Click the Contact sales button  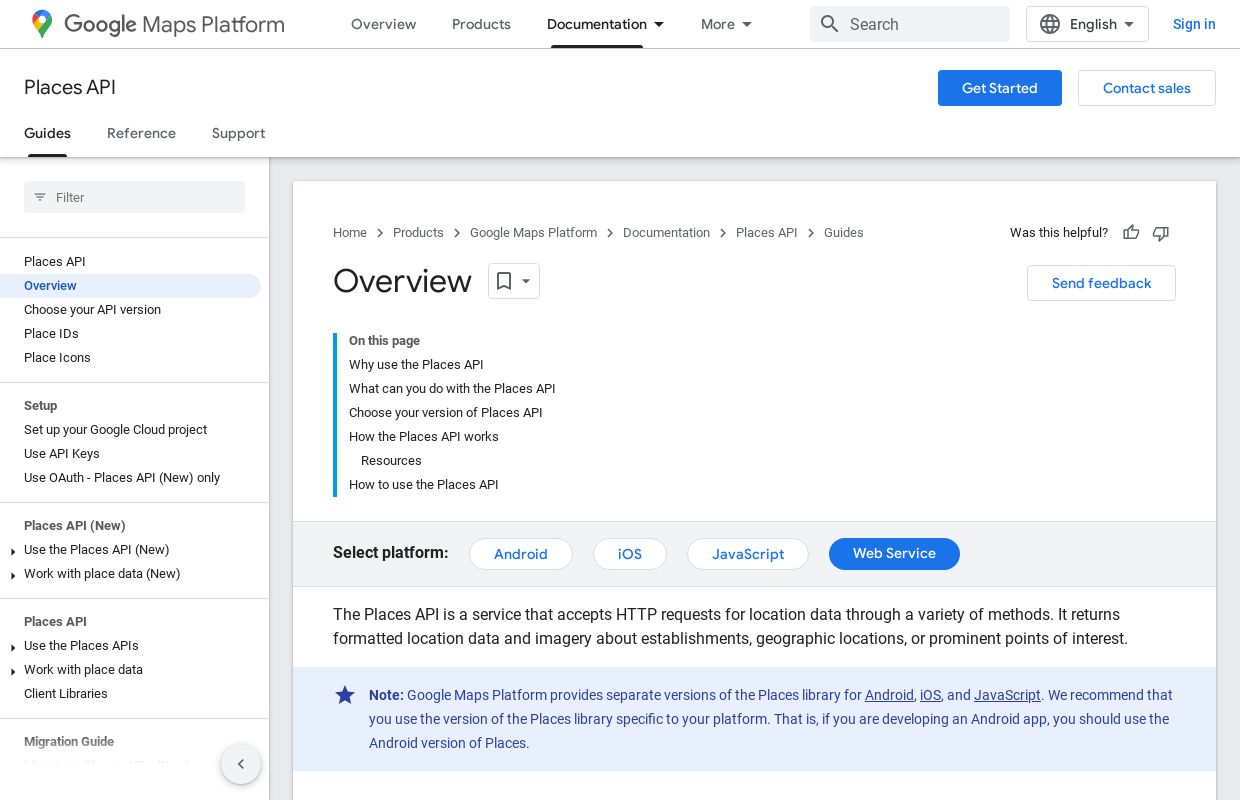click(x=1147, y=88)
